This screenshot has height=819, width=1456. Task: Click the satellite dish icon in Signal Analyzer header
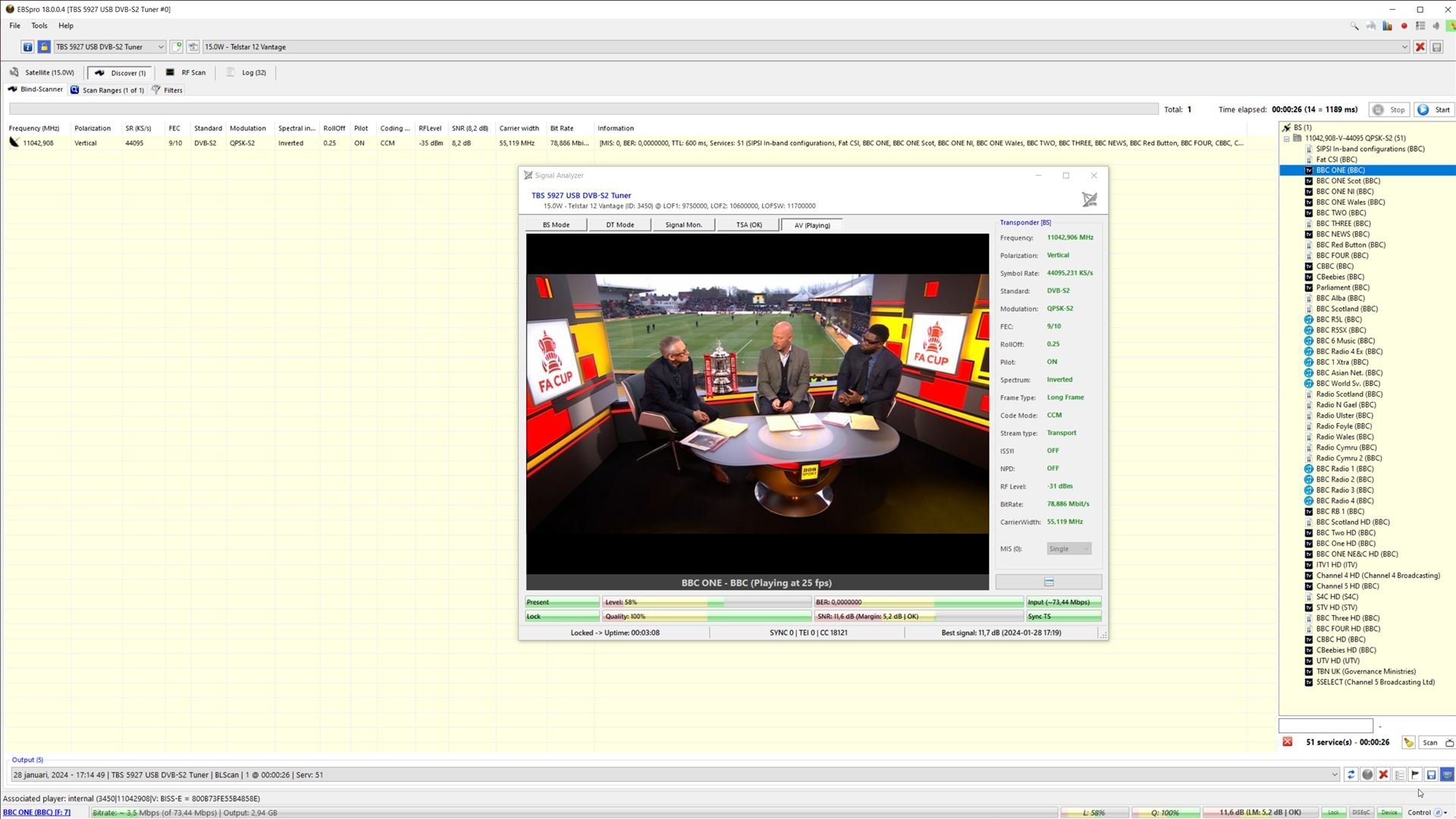point(1089,199)
